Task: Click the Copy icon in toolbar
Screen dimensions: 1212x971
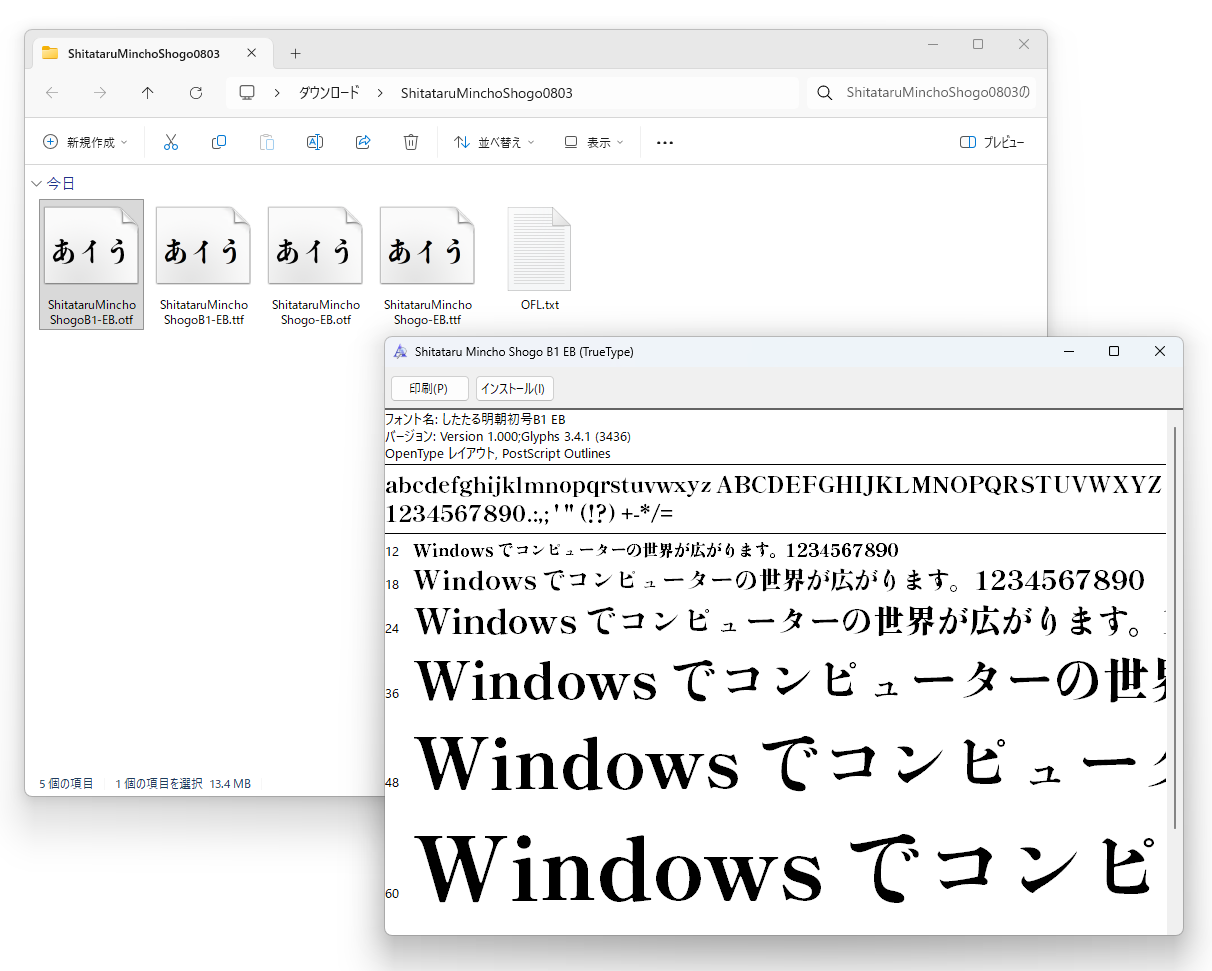Action: coord(219,142)
